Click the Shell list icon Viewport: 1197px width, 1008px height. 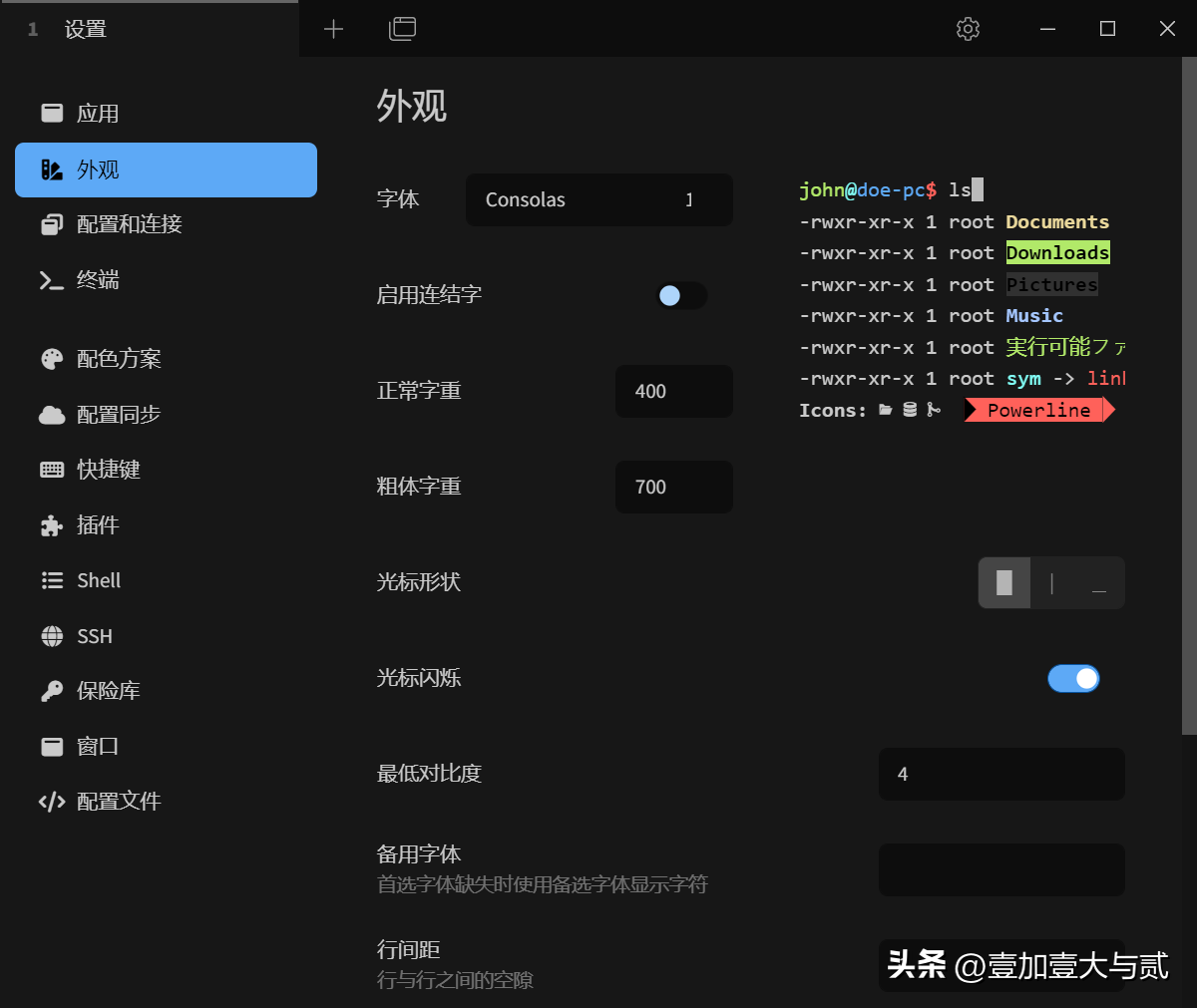pyautogui.click(x=52, y=580)
